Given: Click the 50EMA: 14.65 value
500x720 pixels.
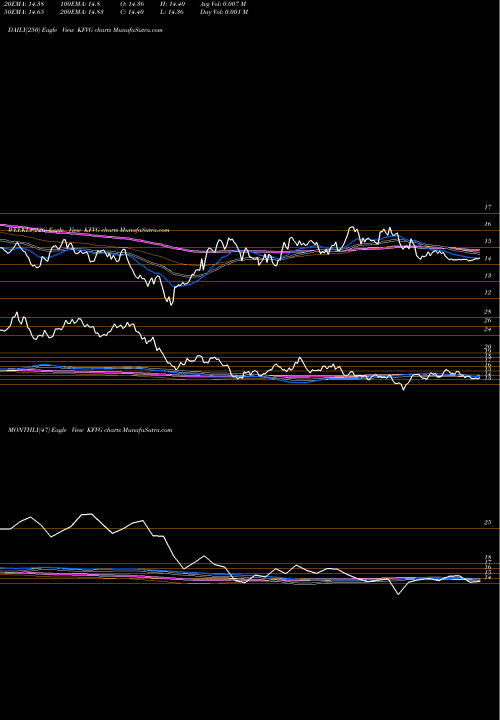Looking at the screenshot, I should click(26, 12).
